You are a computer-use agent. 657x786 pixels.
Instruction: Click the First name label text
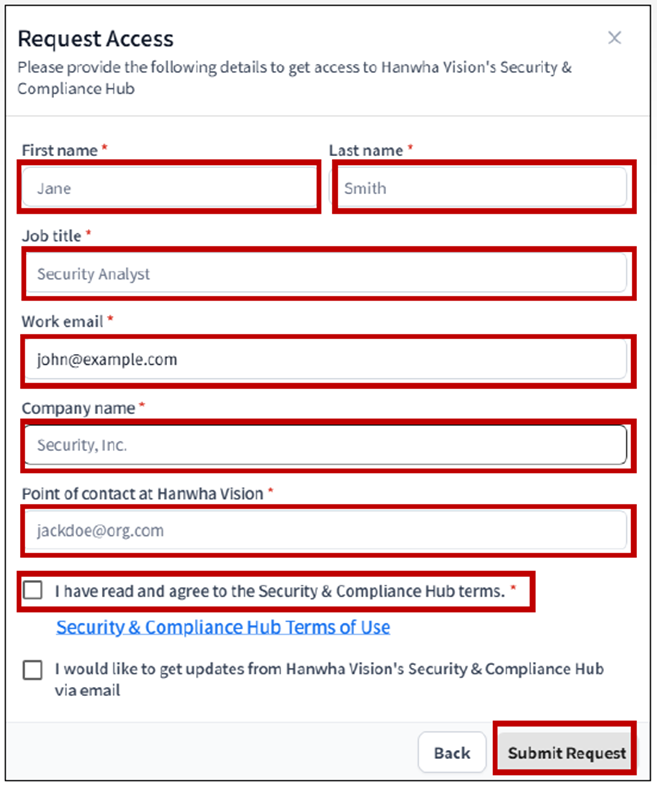coord(60,150)
